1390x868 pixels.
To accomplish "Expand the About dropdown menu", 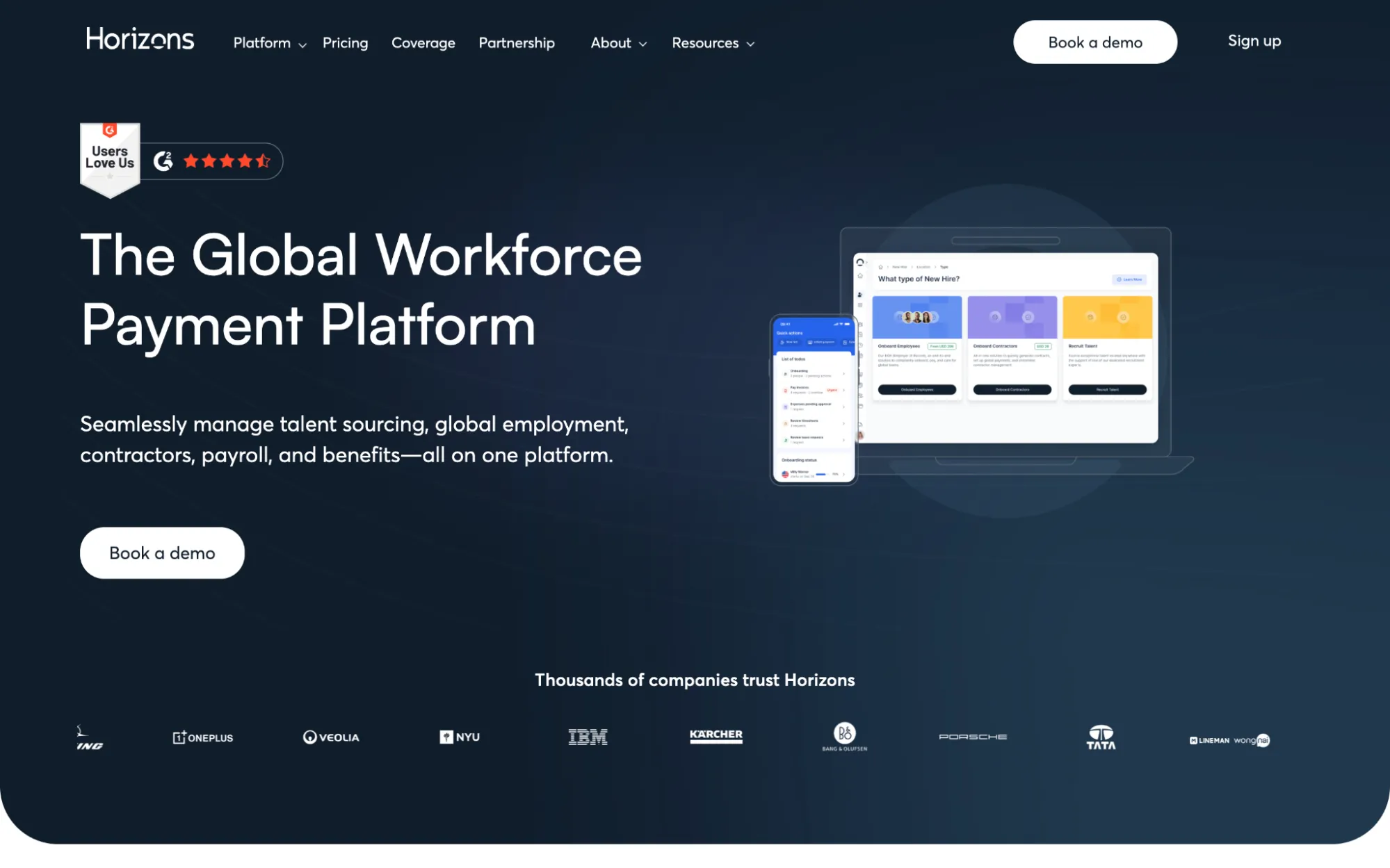I will coord(618,43).
